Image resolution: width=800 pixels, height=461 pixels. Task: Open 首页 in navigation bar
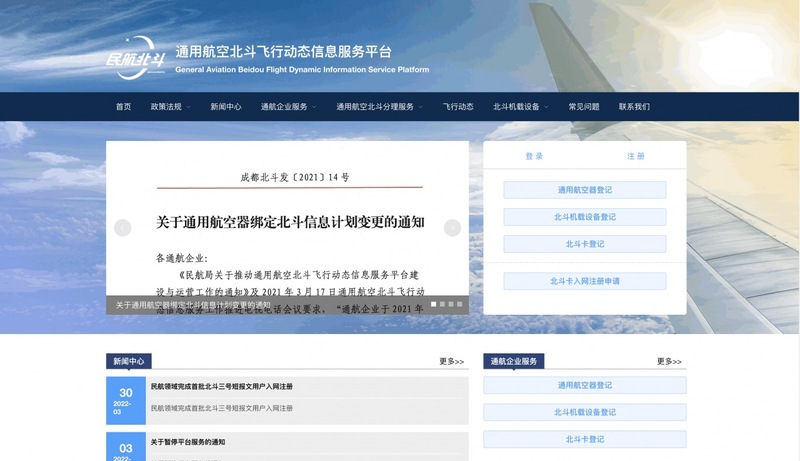click(123, 107)
